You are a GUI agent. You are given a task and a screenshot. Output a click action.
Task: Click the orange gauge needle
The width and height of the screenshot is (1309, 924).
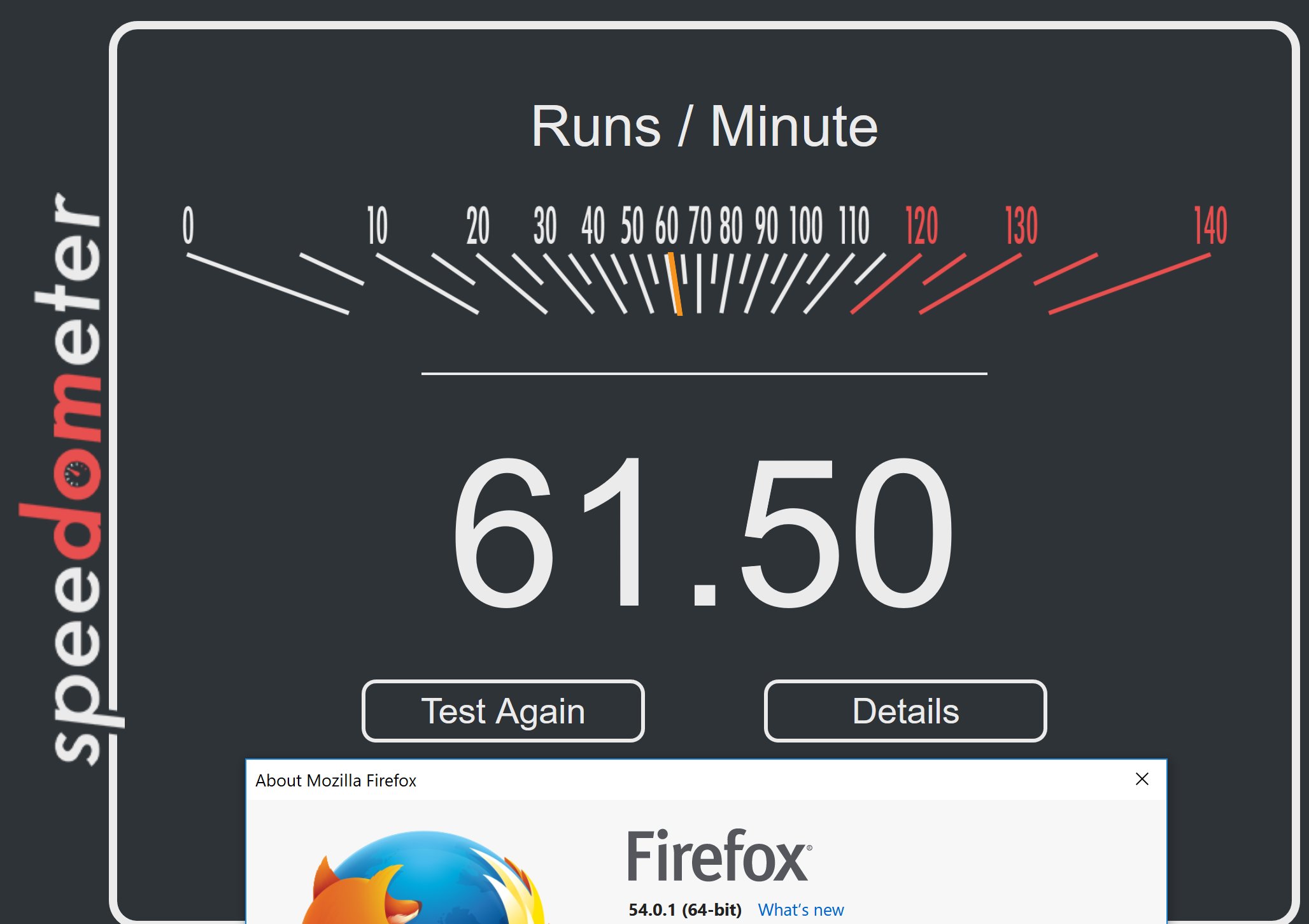[x=675, y=284]
